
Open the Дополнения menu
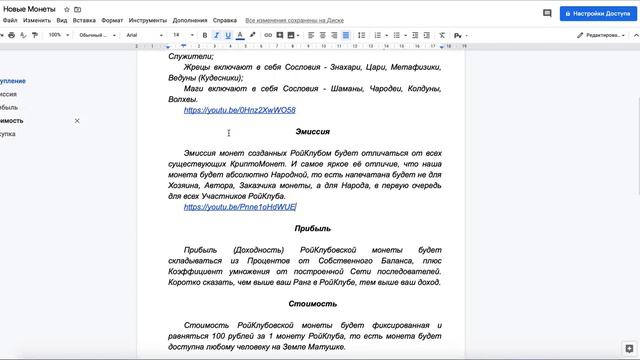click(190, 20)
